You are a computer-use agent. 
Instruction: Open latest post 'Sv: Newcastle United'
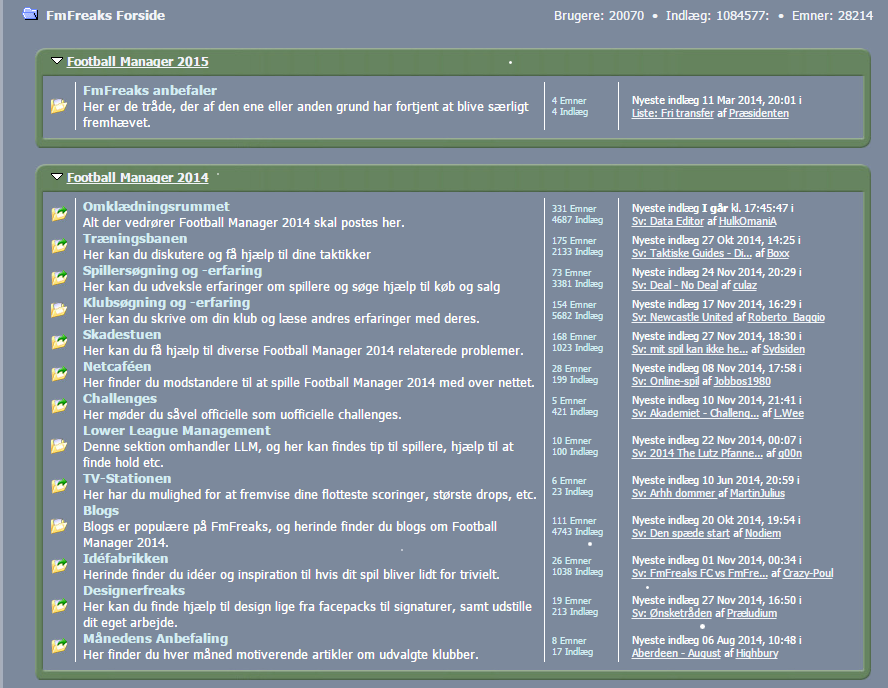pyautogui.click(x=682, y=317)
